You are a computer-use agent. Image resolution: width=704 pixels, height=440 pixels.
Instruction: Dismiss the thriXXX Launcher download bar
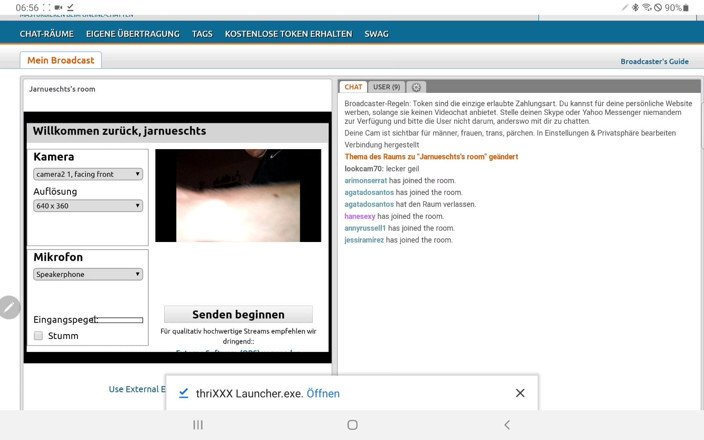click(x=520, y=393)
